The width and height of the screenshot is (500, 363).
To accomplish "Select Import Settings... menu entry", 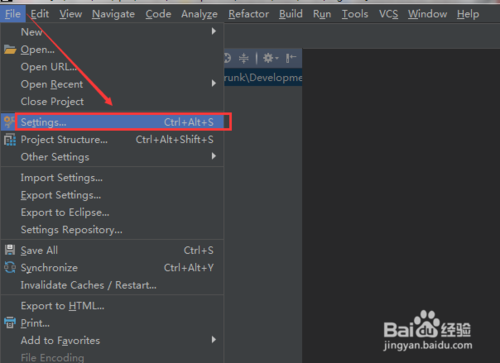I will click(112, 178).
